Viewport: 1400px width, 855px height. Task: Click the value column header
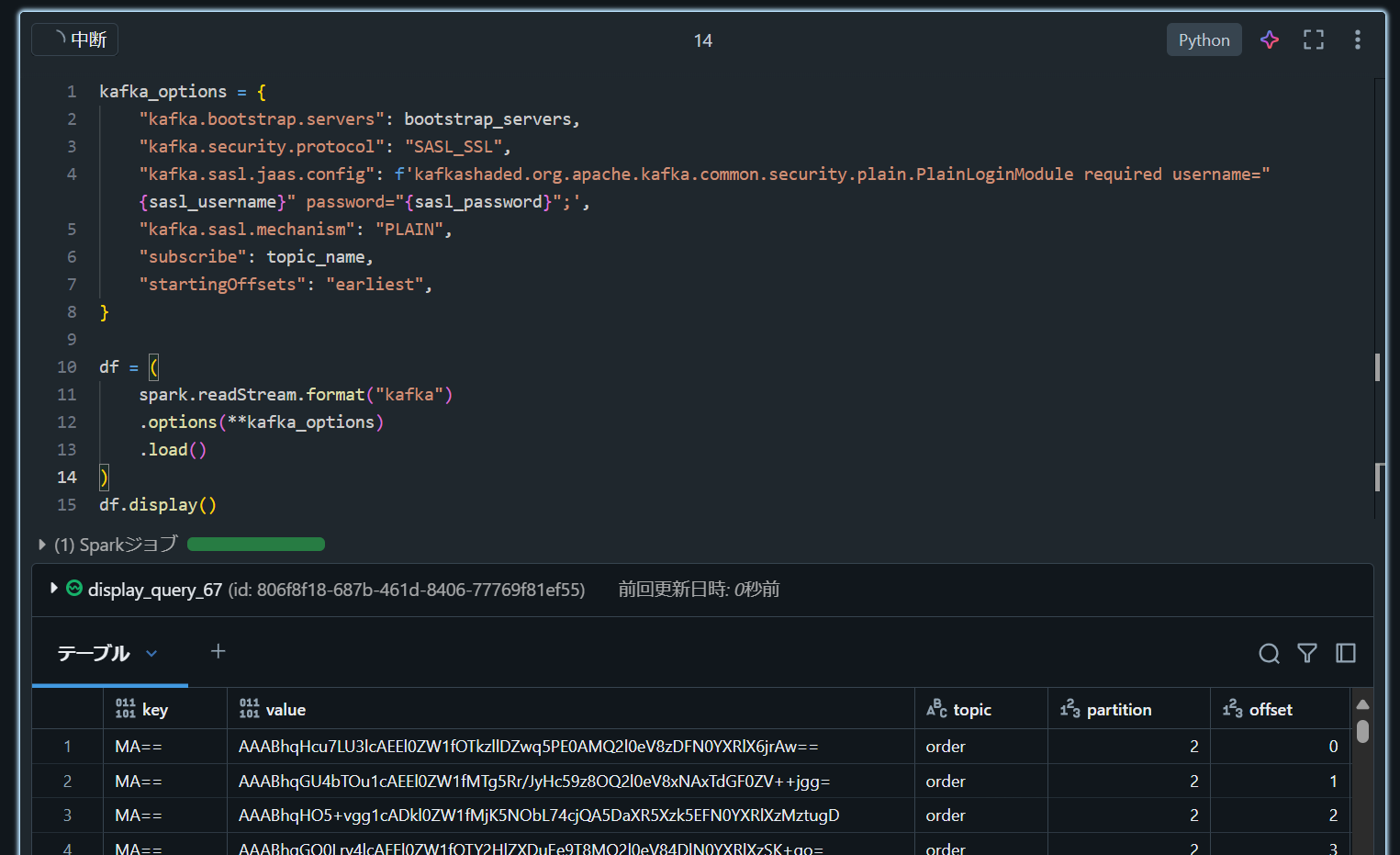point(570,709)
